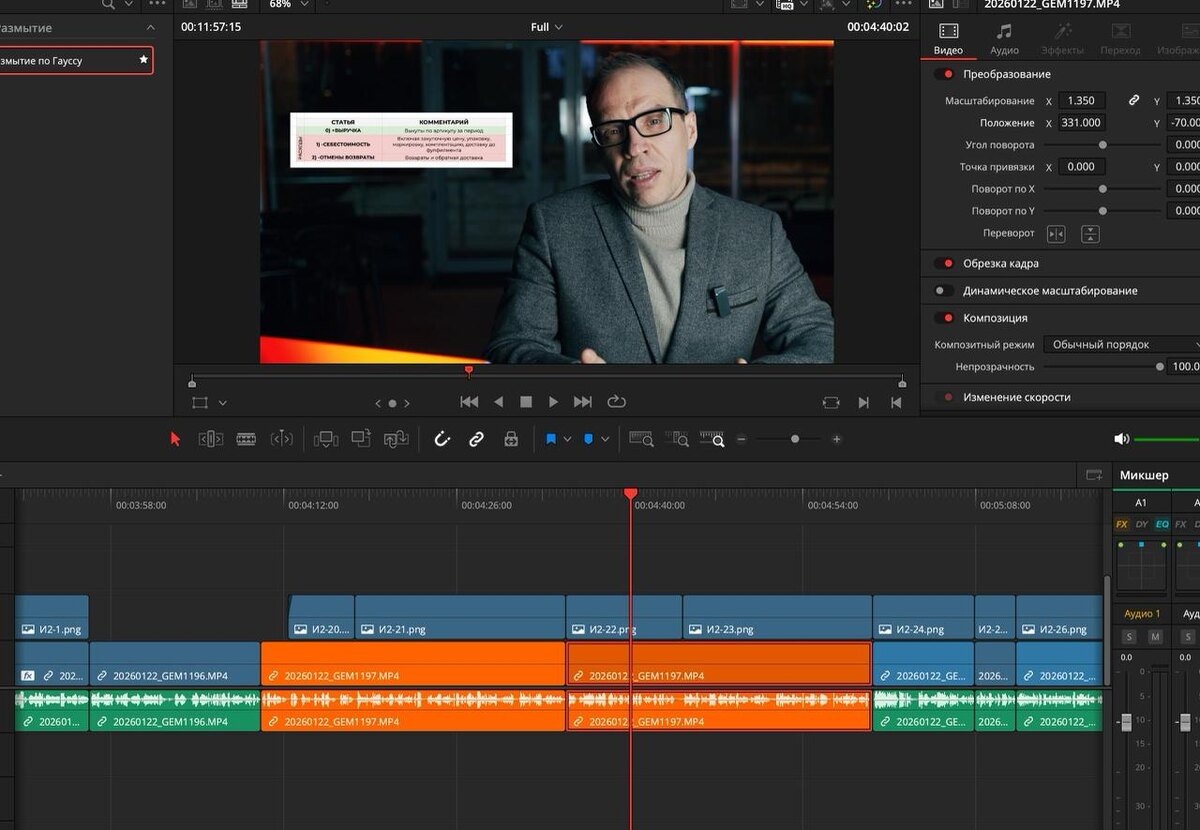1200x830 pixels.
Task: Activate the Trim Edit mode tool
Action: click(x=210, y=438)
